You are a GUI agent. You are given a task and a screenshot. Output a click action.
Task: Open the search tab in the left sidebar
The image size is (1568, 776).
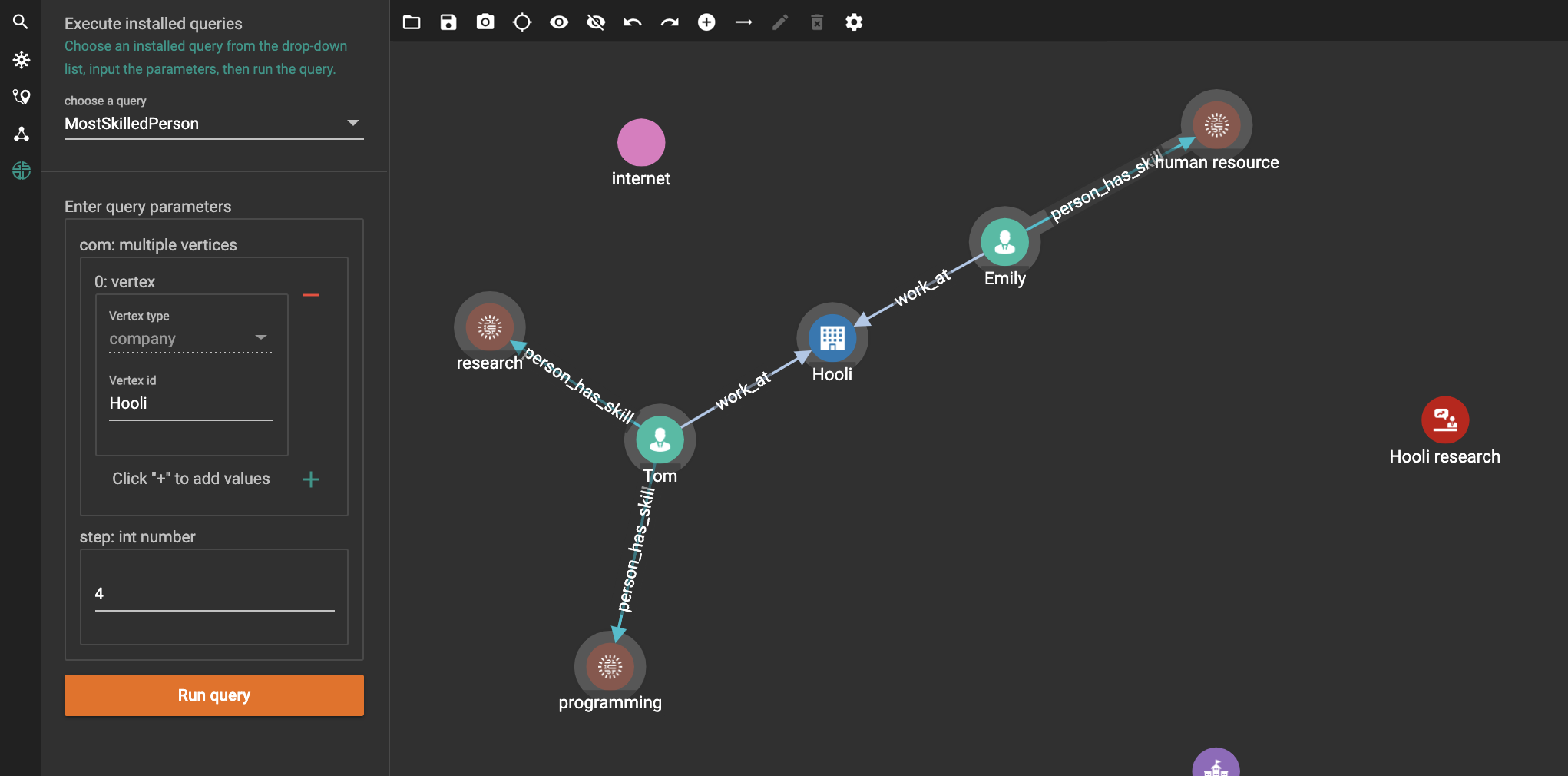coord(21,22)
